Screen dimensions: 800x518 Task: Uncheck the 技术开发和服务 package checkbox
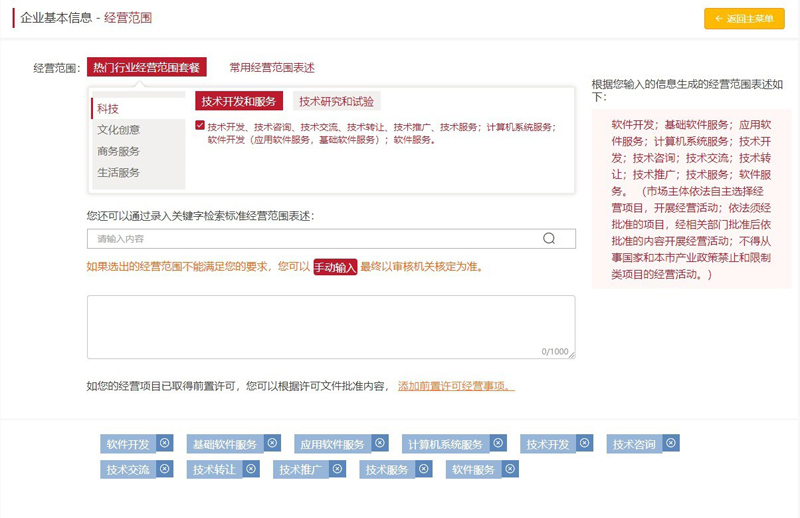(x=200, y=126)
